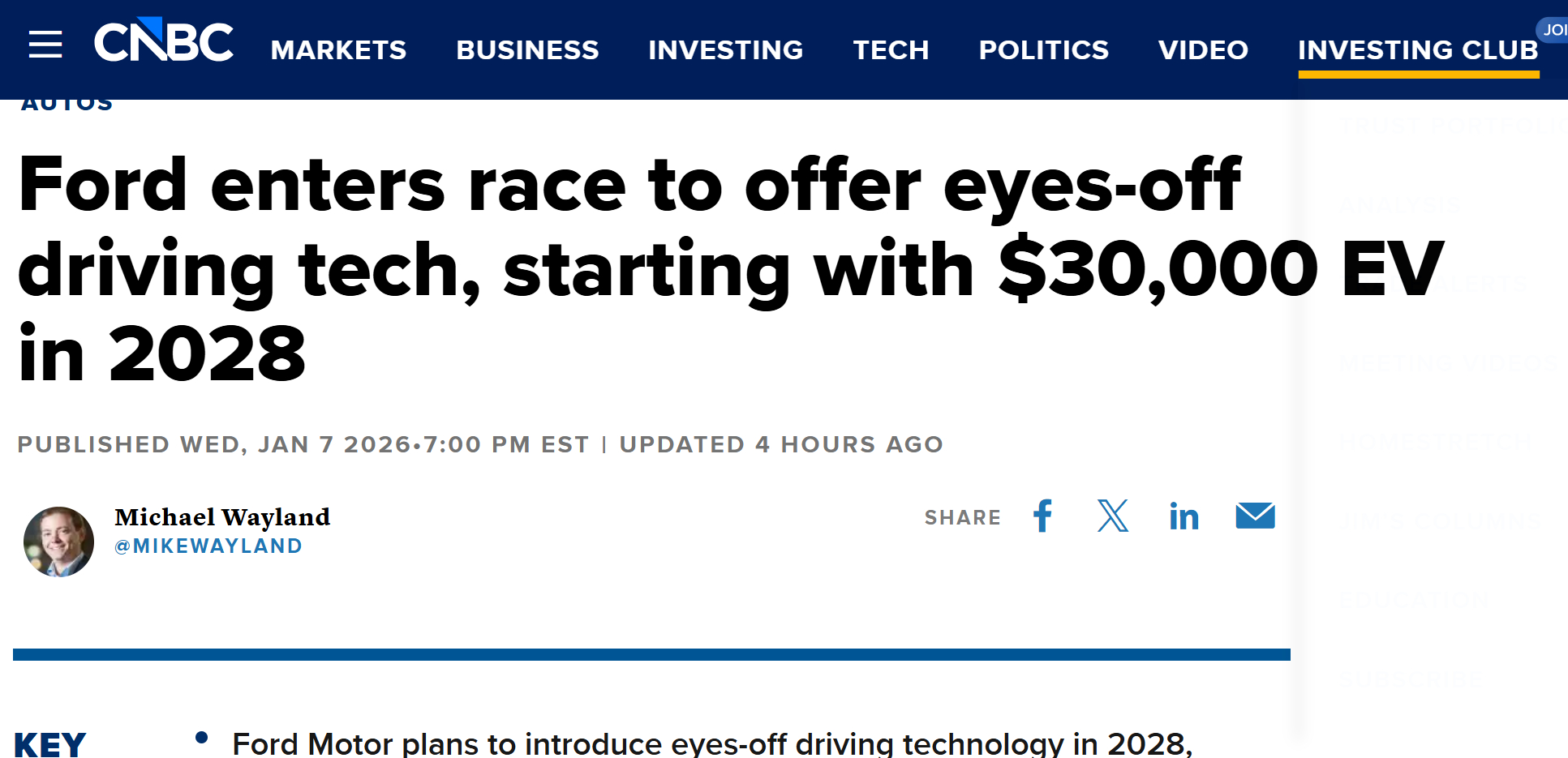Viewport: 1568px width, 758px height.
Task: Open the BUSINESS section
Action: point(526,49)
